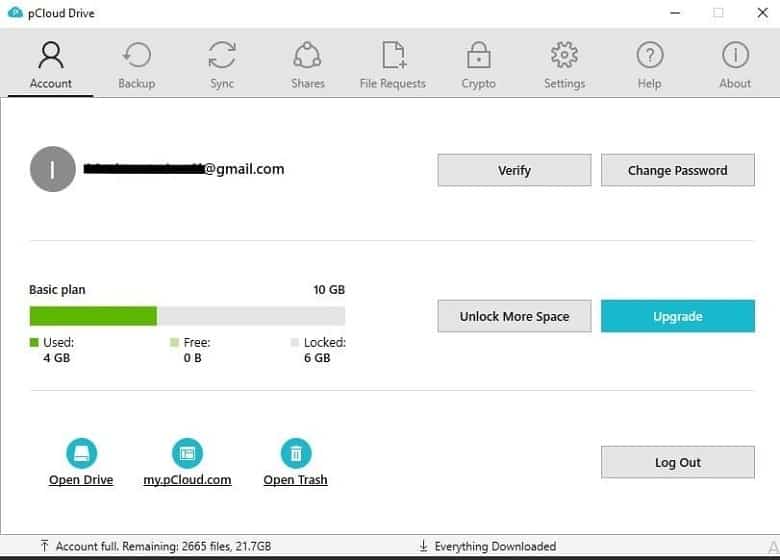Image resolution: width=780 pixels, height=560 pixels.
Task: Open the Help tab
Action: tap(650, 65)
